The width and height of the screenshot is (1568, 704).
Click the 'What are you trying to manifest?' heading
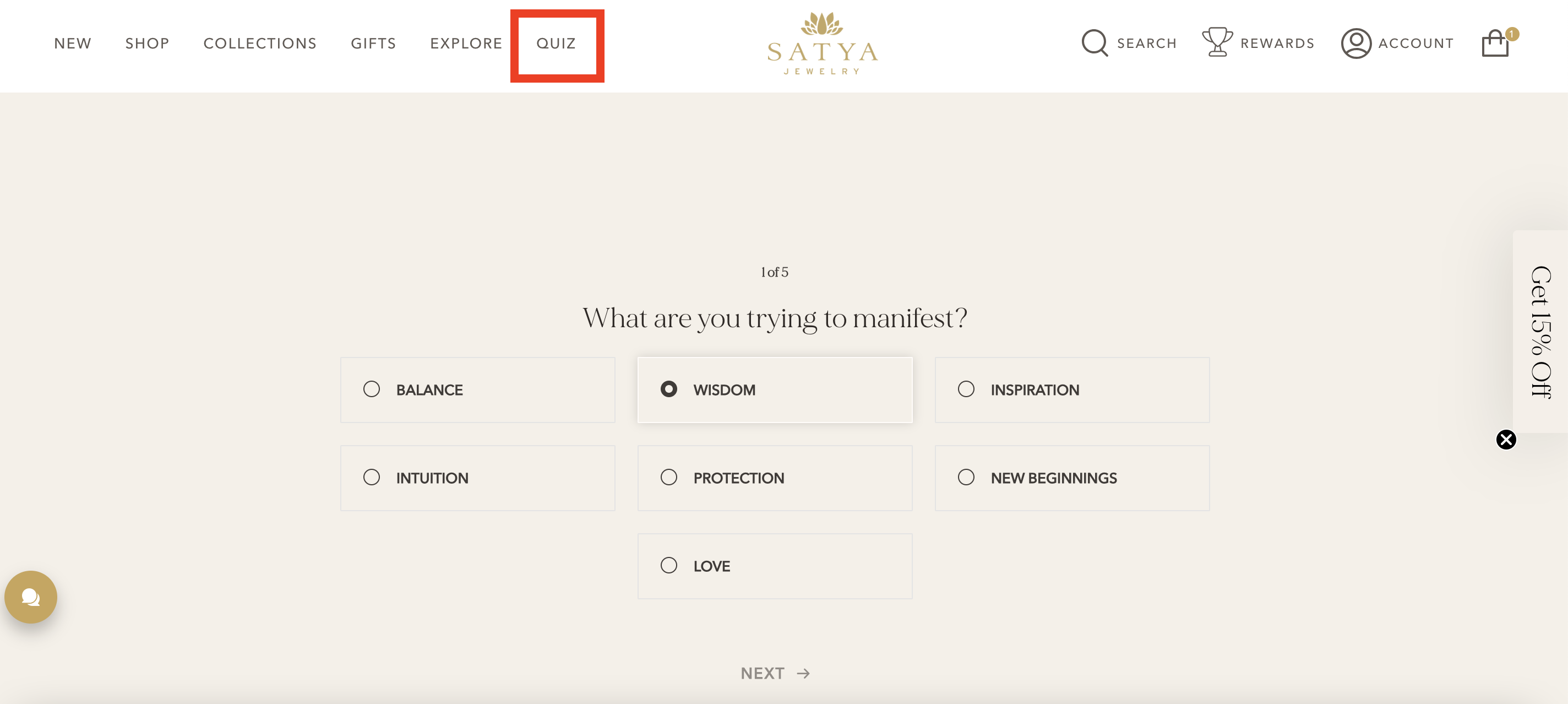point(774,318)
